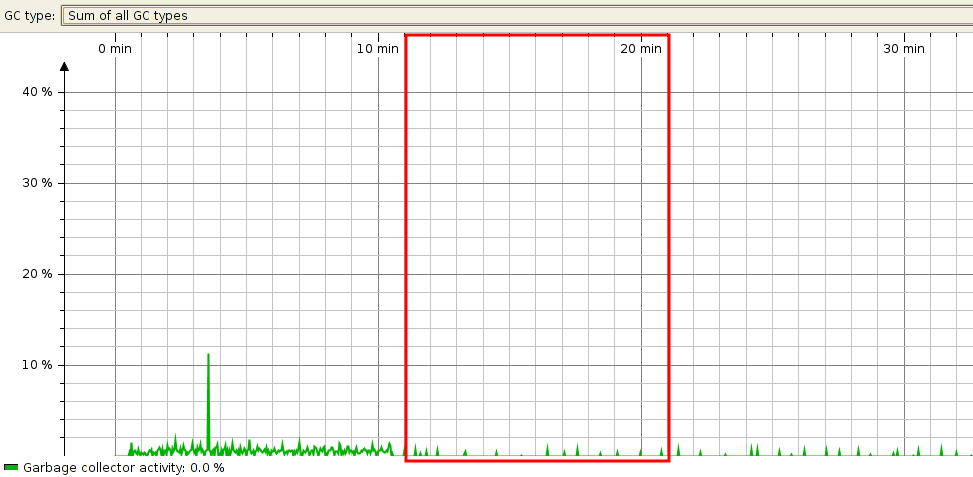
Task: Click the green legend color swatch
Action: [10, 467]
